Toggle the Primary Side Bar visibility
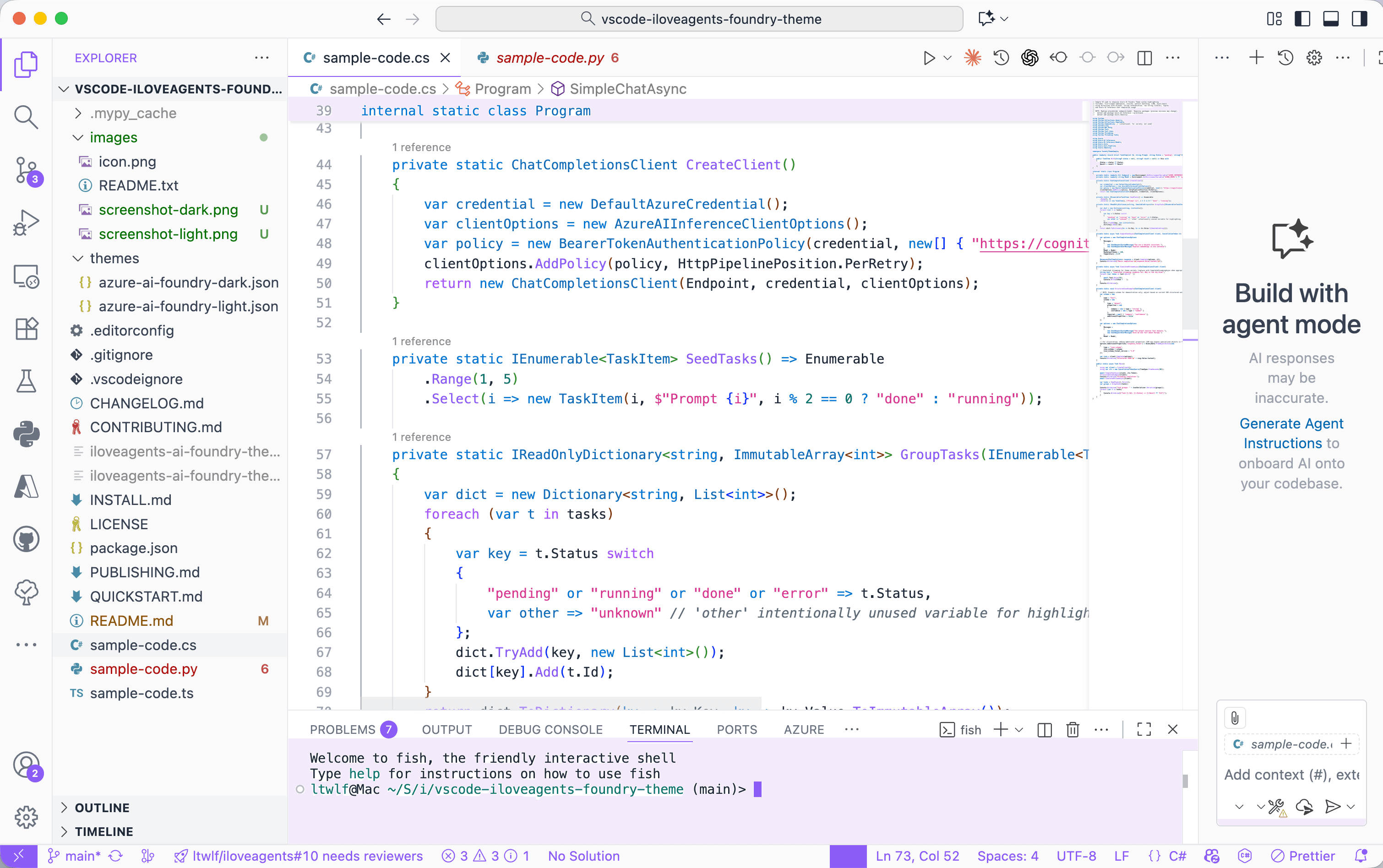Image resolution: width=1383 pixels, height=868 pixels. tap(1302, 18)
